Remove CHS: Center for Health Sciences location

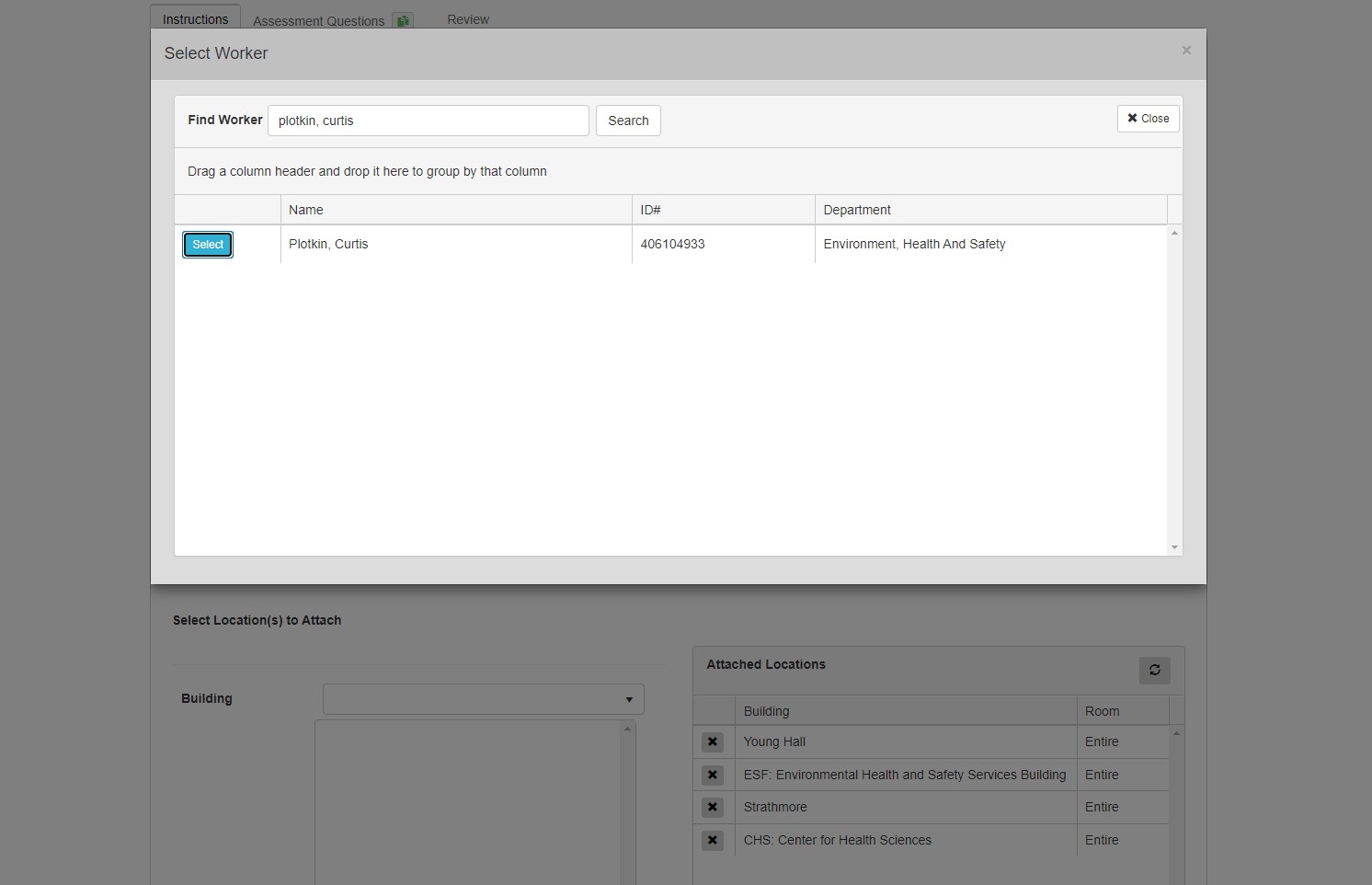coord(713,840)
